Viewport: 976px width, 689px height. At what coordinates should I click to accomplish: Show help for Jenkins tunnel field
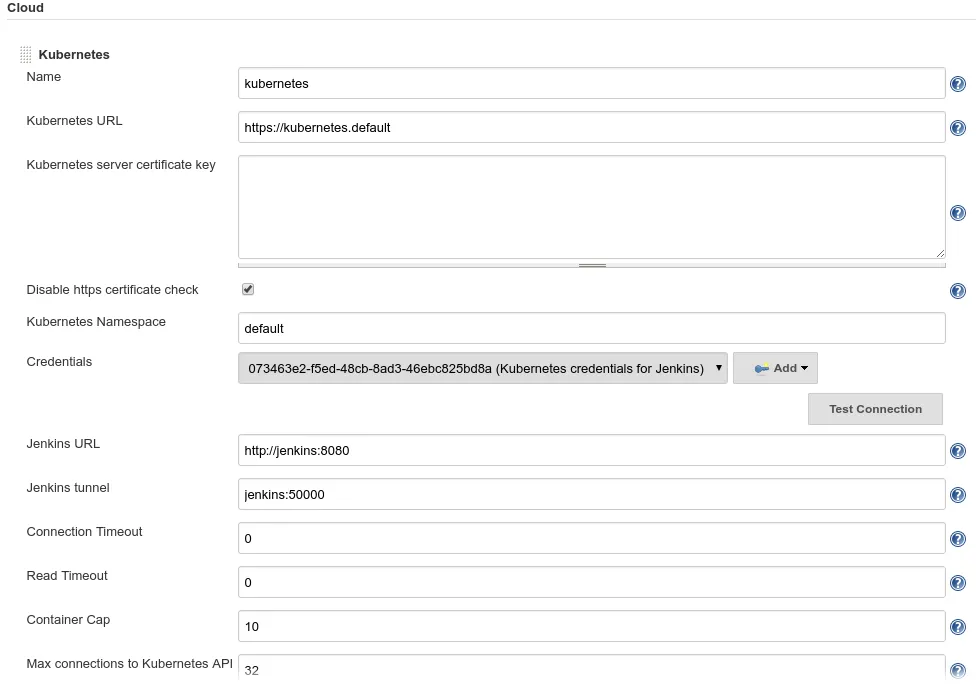[957, 495]
